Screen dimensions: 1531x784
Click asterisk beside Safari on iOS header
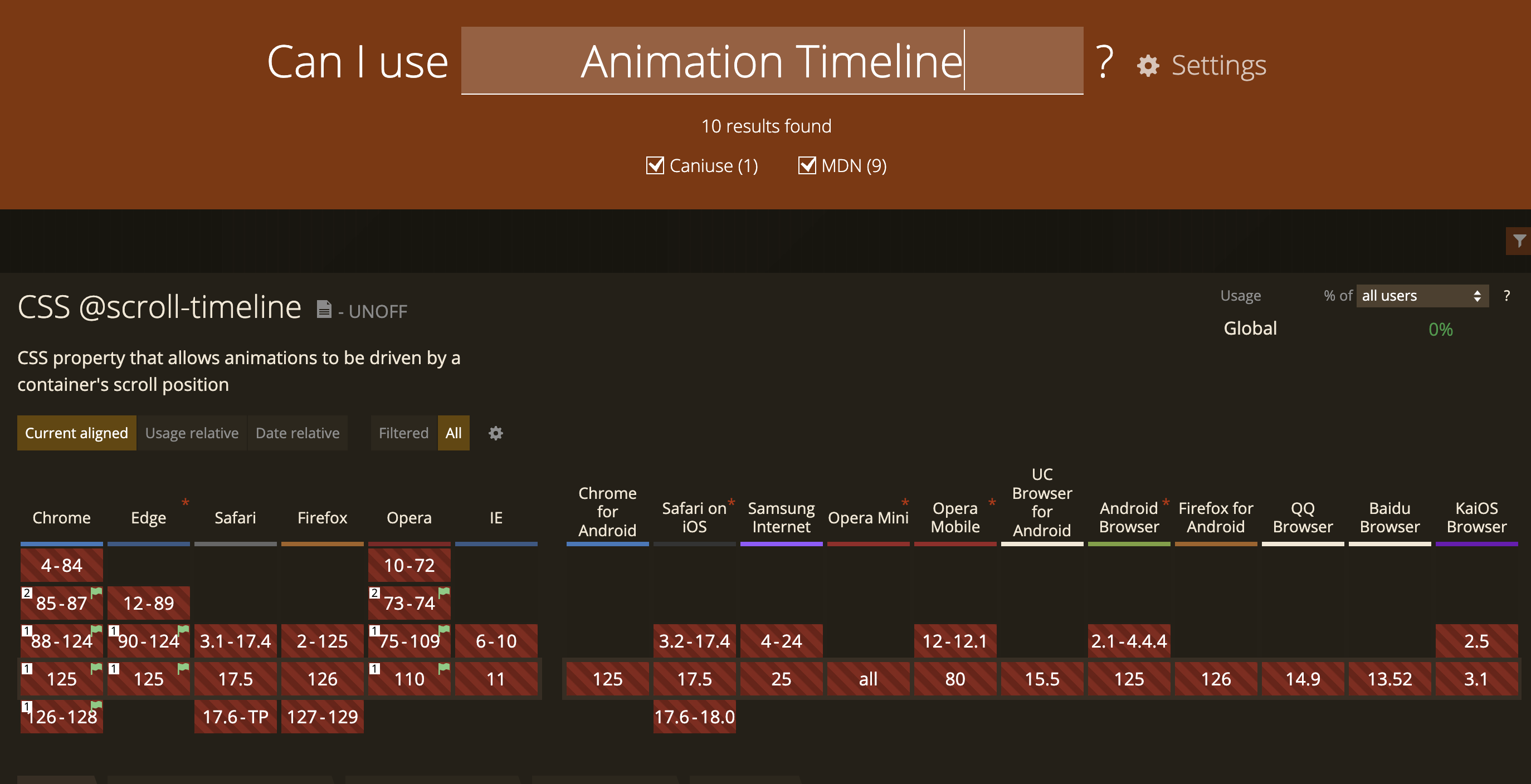pyautogui.click(x=732, y=504)
